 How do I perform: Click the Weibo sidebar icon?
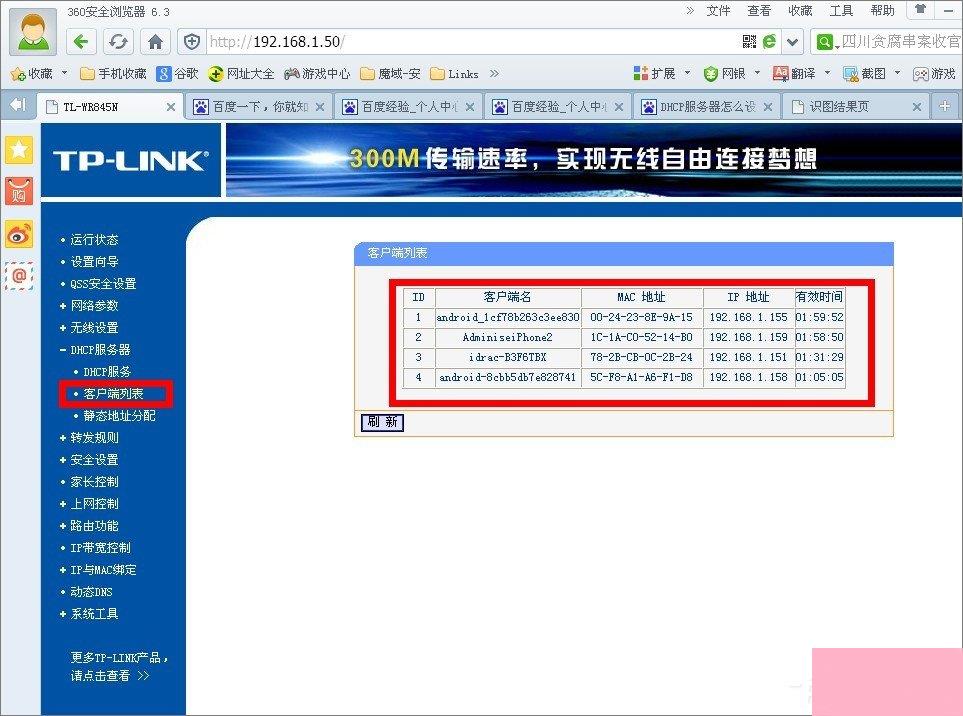18,235
